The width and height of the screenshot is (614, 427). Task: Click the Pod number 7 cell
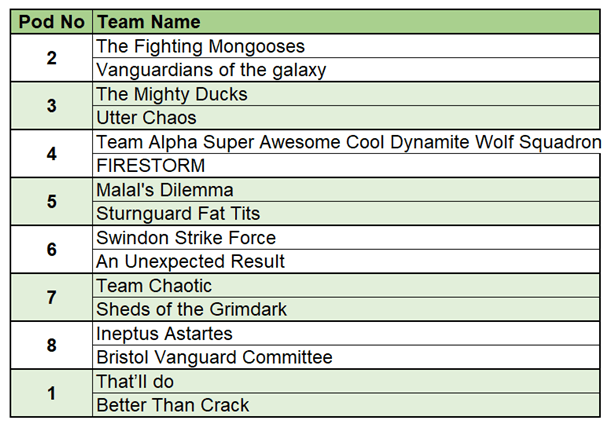(51, 298)
